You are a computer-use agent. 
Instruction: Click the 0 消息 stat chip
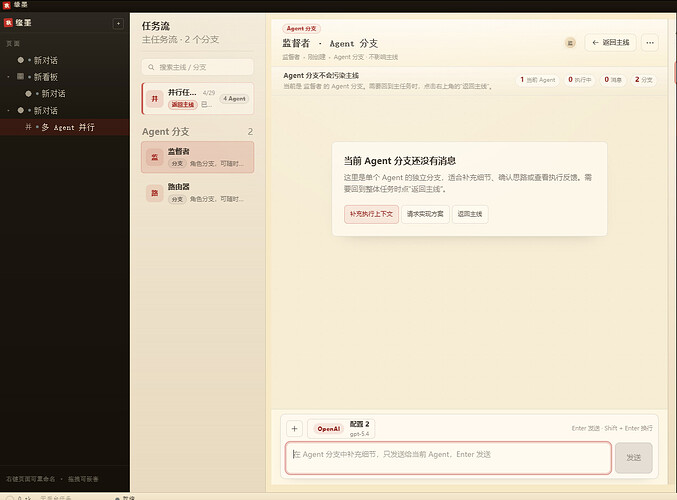(x=613, y=80)
